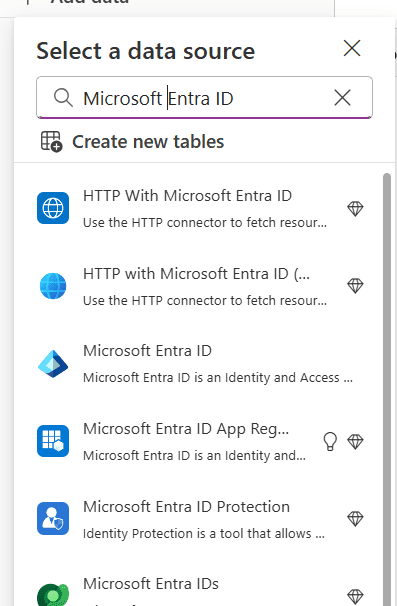Click into the data source search field
Screen dimensions: 397x606
pos(204,97)
